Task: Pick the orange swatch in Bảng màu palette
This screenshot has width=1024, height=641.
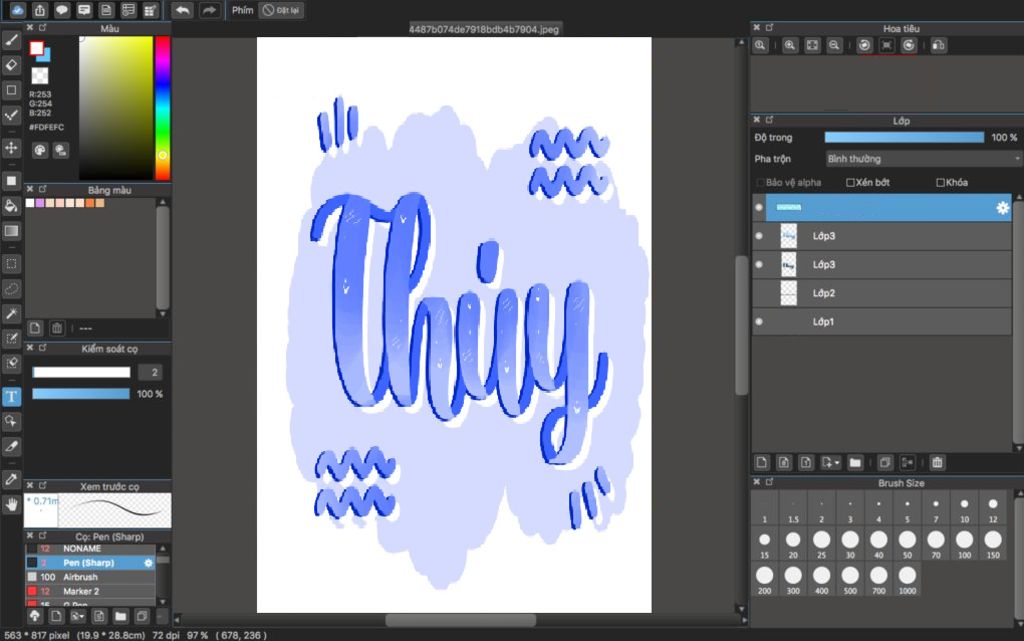Action: point(90,203)
